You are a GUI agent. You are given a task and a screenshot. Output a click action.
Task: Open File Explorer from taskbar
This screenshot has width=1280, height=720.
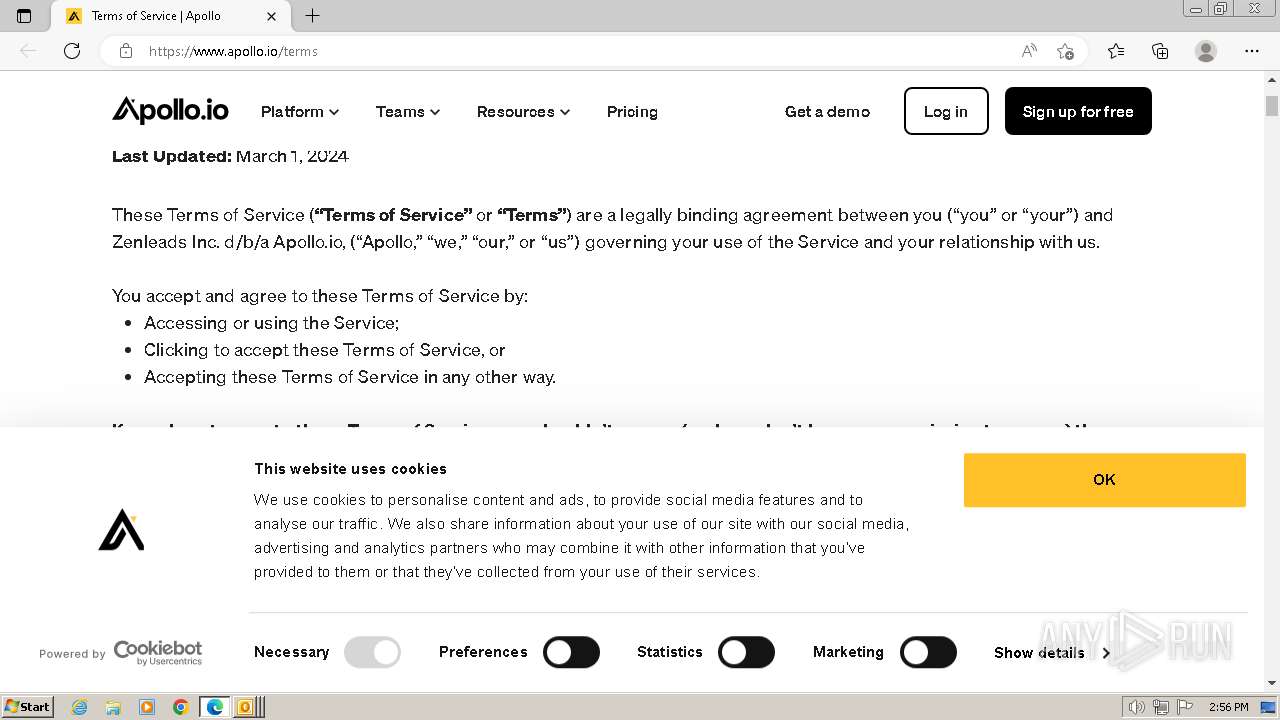[x=113, y=707]
